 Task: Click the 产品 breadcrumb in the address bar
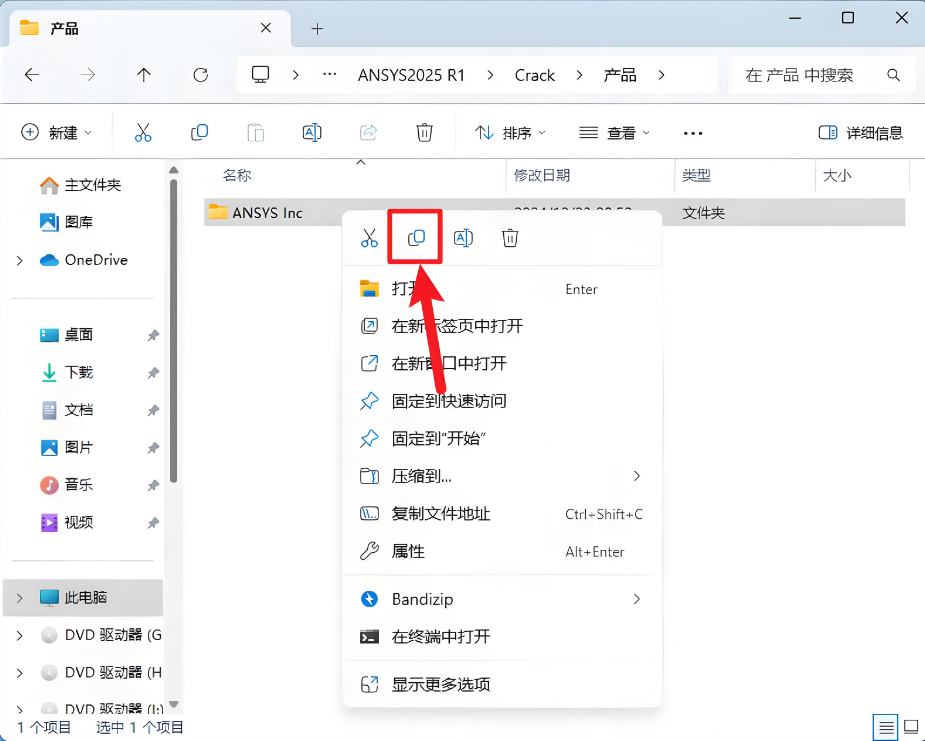(x=619, y=75)
